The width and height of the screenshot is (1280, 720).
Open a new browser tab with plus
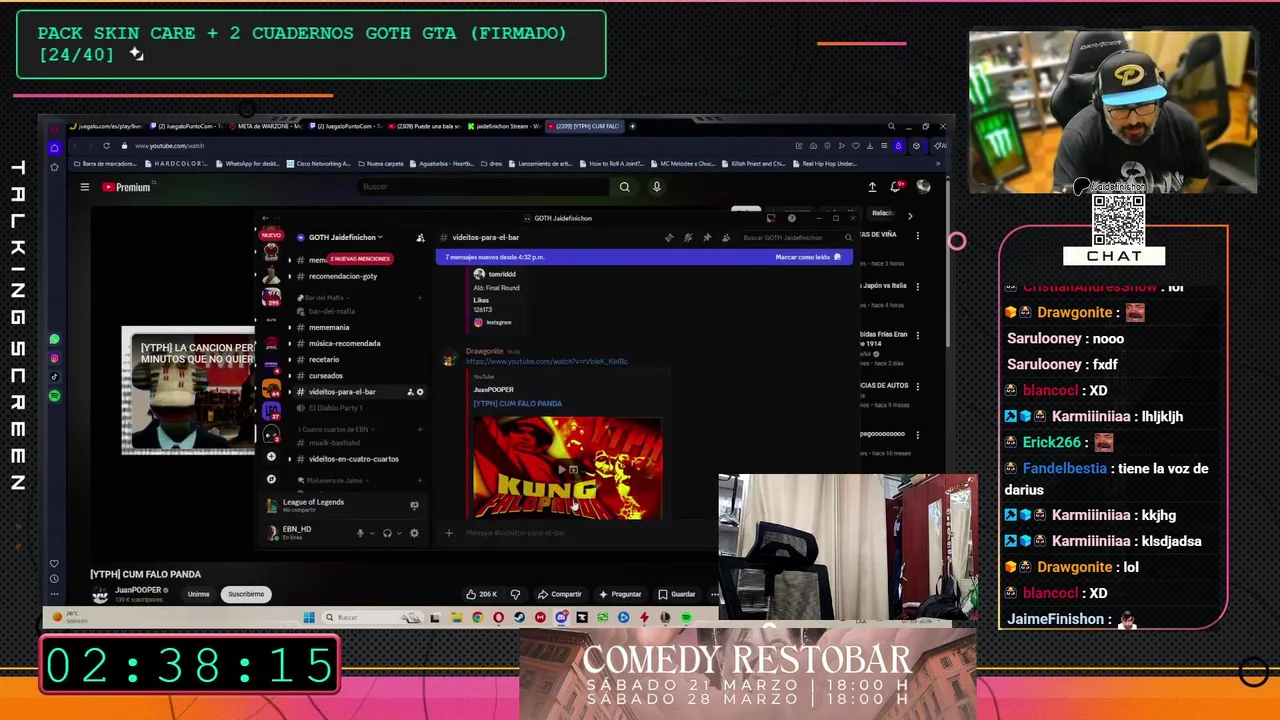click(x=632, y=126)
